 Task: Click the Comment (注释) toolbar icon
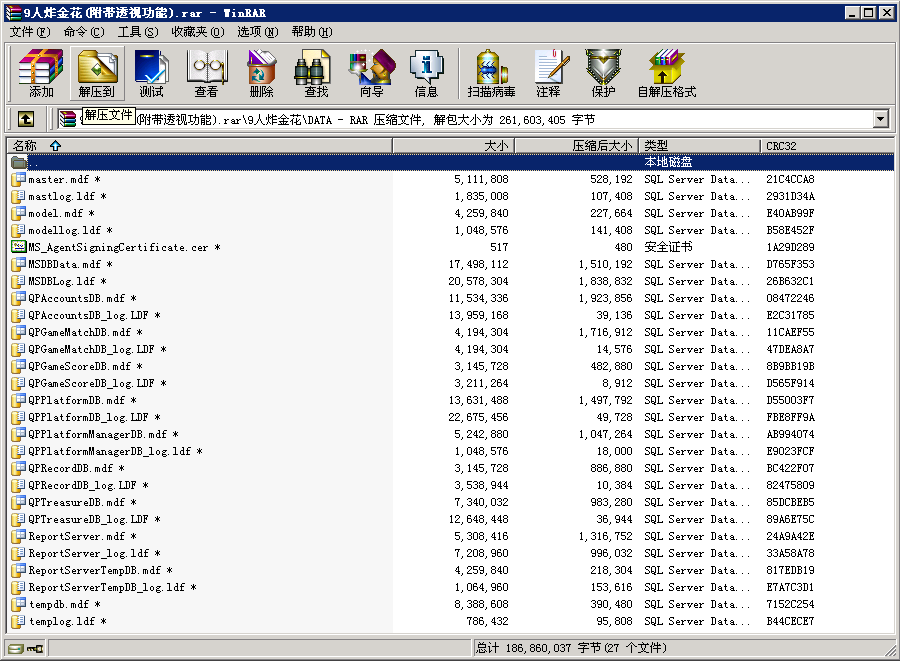tap(548, 73)
